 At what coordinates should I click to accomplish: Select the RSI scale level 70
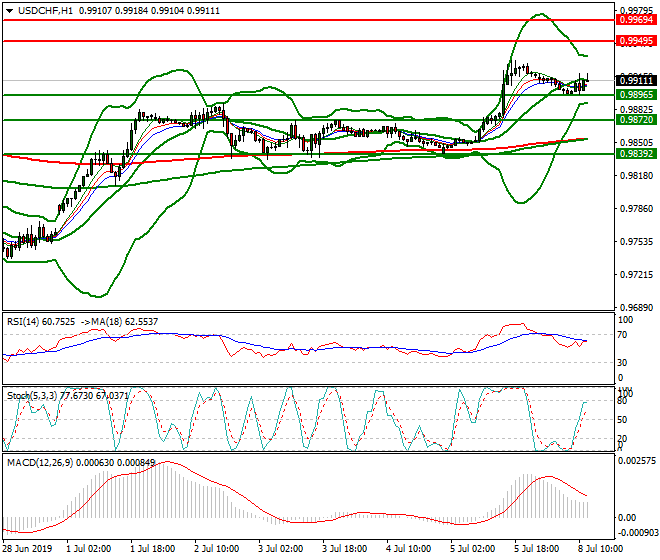coord(623,335)
